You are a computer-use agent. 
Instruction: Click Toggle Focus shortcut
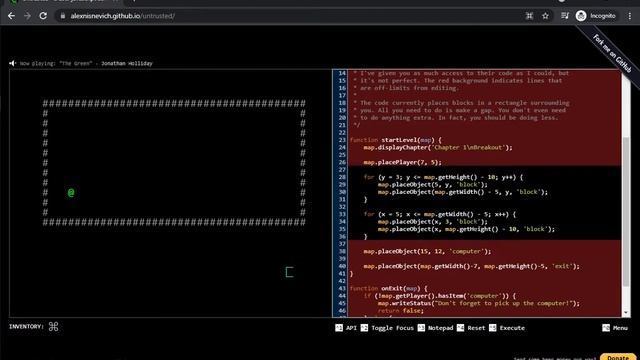(x=387, y=328)
